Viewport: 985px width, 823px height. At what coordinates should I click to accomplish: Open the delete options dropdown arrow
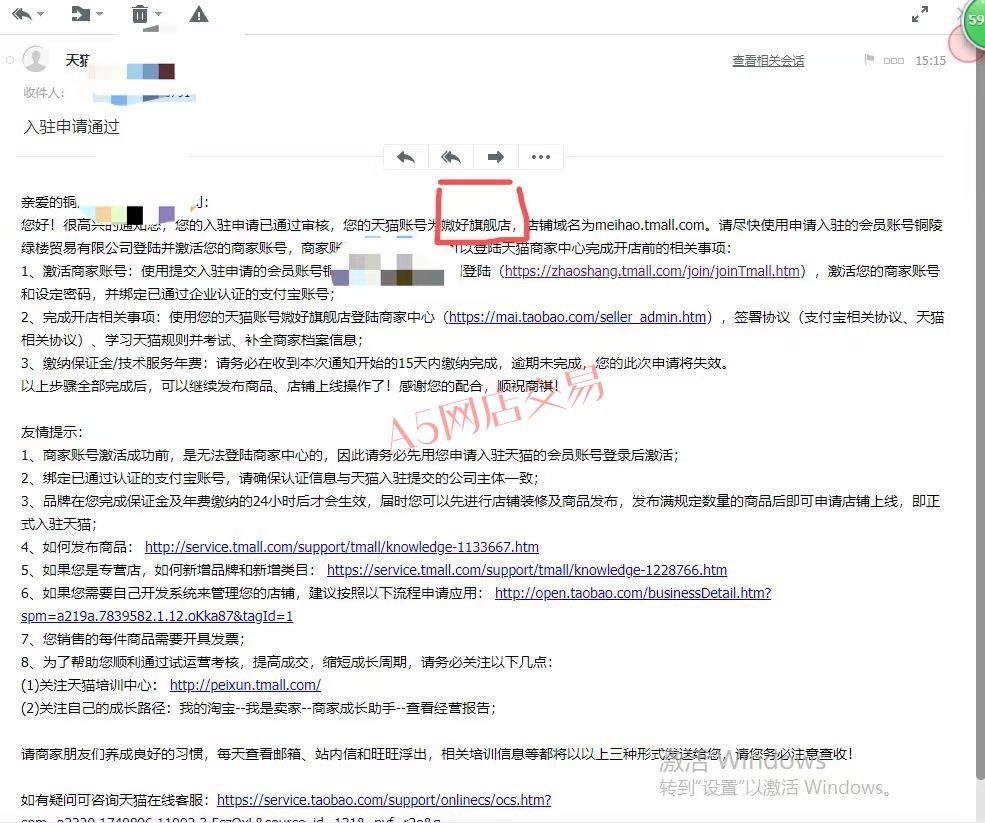[x=158, y=14]
